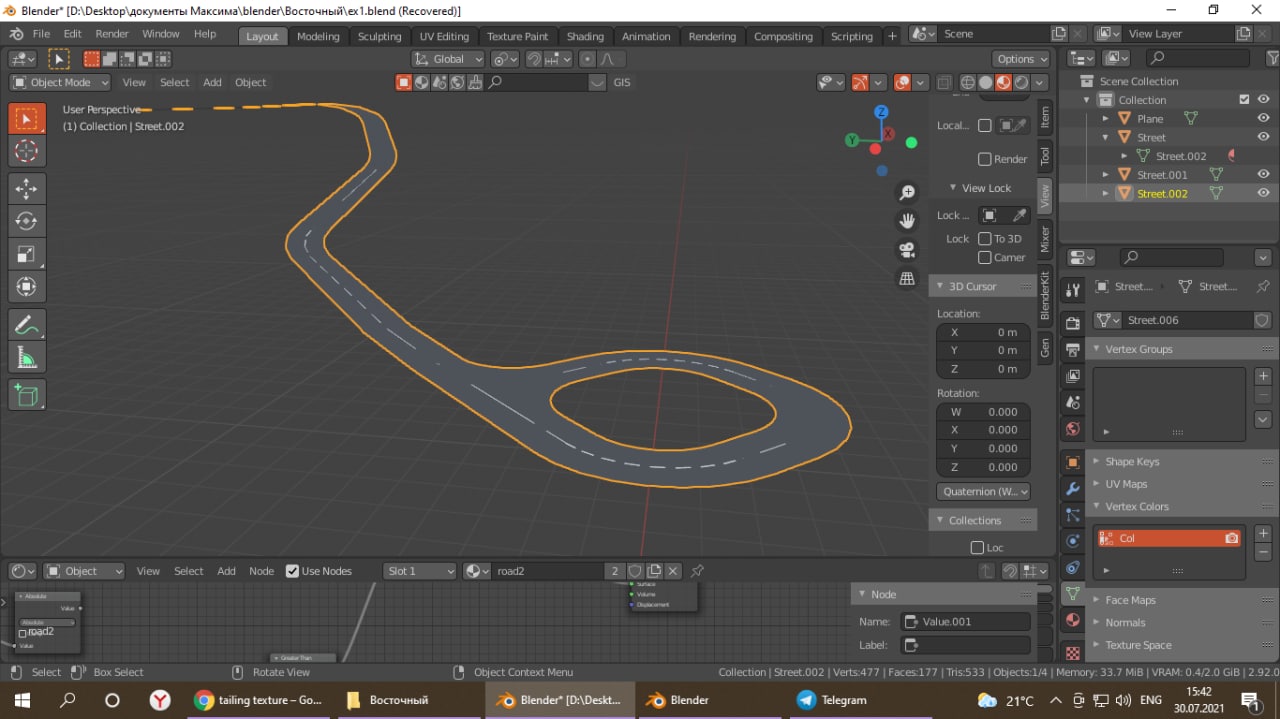Enable Lock Camera to view checkbox
Screen dimensions: 1280x719
984,258
